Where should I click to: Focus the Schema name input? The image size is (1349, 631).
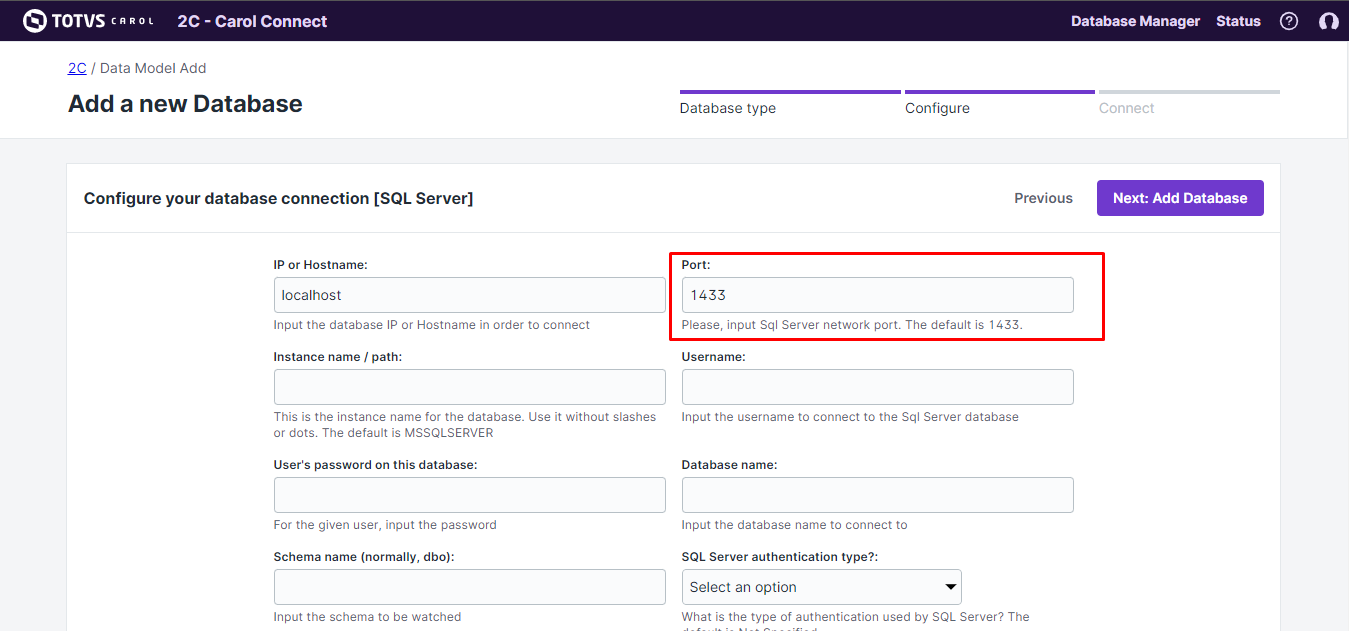click(469, 587)
